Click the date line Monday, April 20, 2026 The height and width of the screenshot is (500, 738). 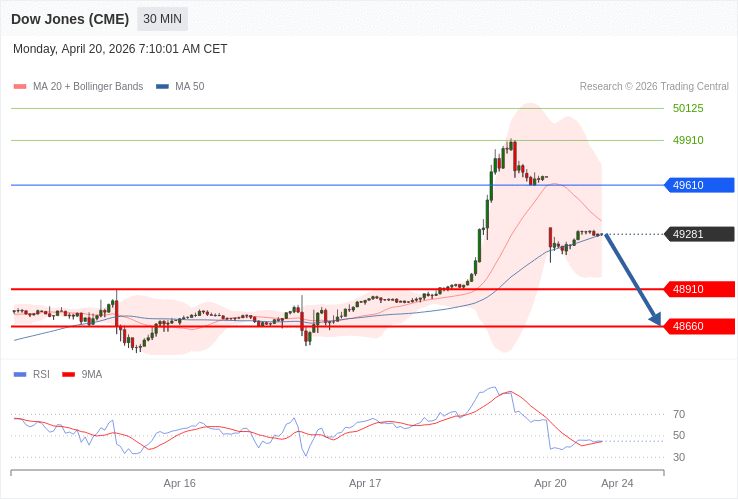pos(120,49)
